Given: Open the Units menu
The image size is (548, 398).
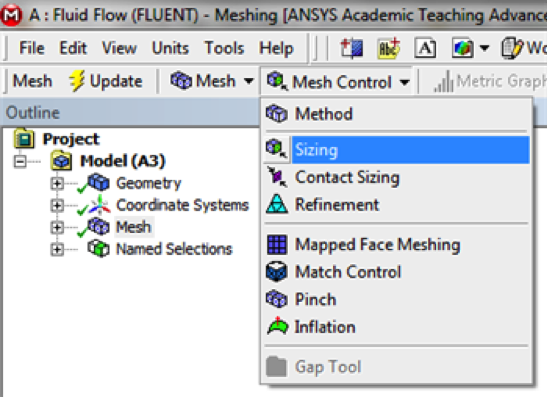Looking at the screenshot, I should coord(170,48).
